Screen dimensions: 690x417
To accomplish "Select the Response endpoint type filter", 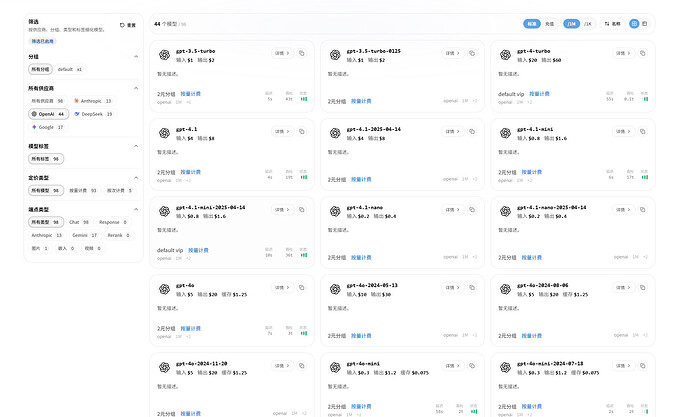I will tap(113, 223).
